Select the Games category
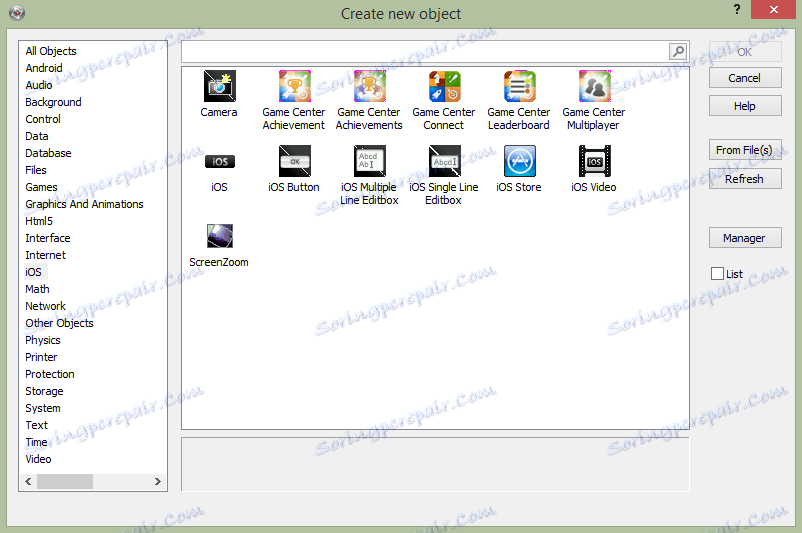This screenshot has width=802, height=533. tap(41, 187)
